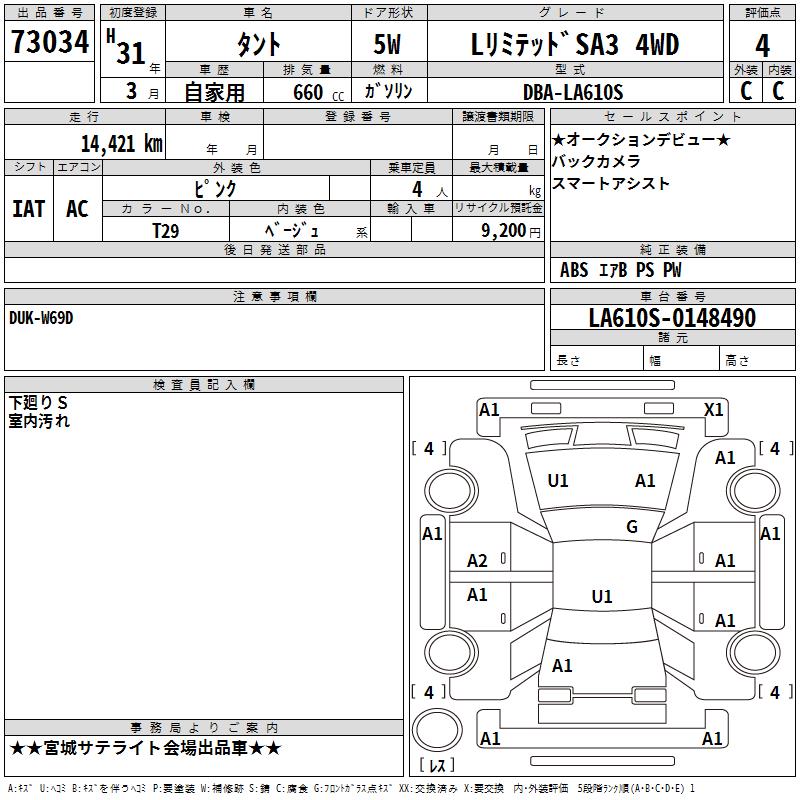Select the 自家用 vehicle history value
This screenshot has height=800, width=800.
tap(214, 93)
